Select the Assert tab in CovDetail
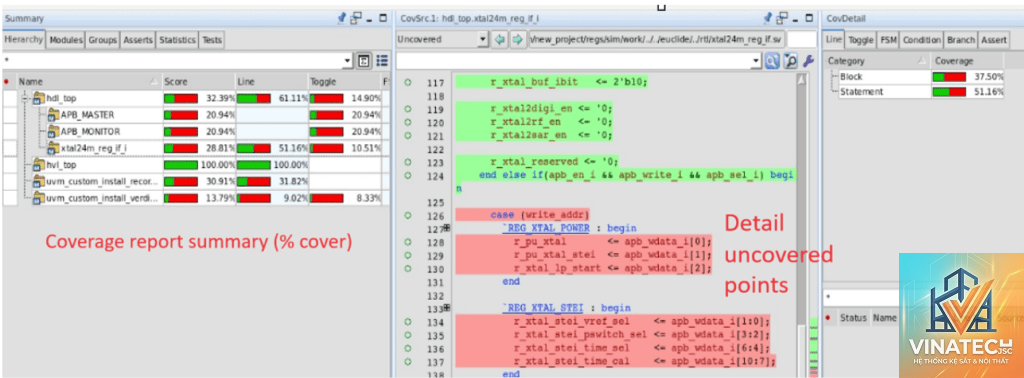 (994, 40)
